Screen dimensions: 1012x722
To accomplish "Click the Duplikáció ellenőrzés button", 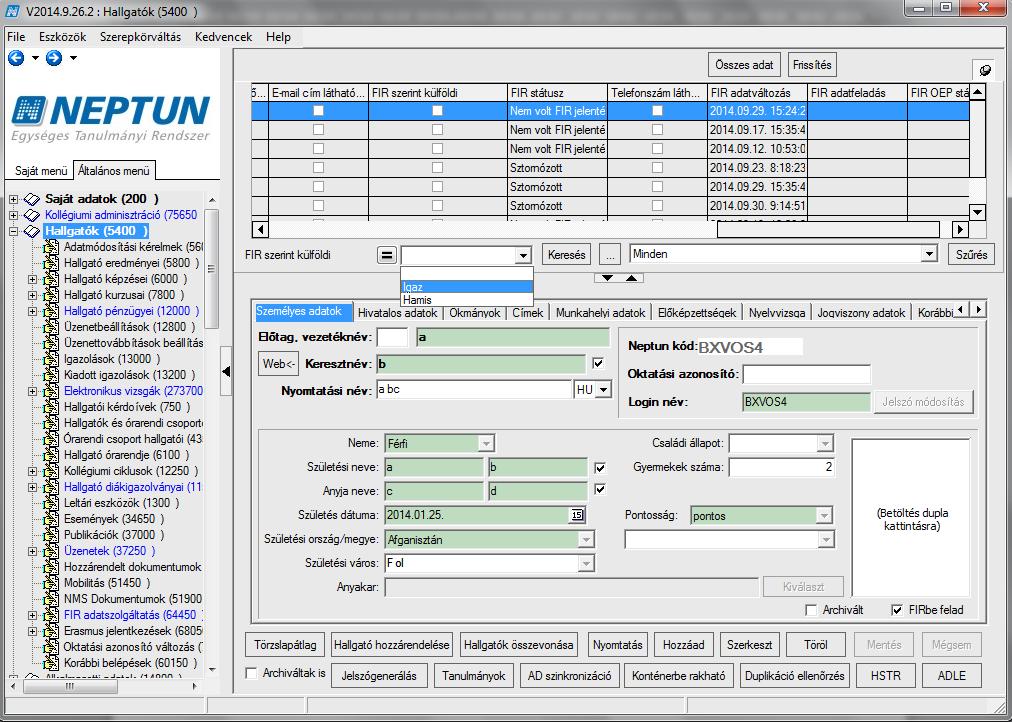I will [794, 676].
